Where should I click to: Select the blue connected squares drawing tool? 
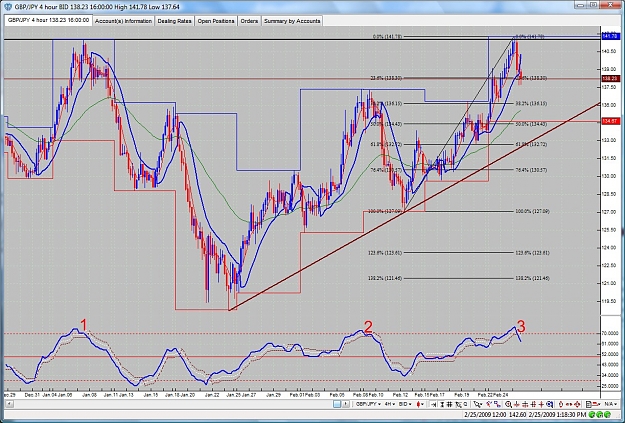click(497, 404)
